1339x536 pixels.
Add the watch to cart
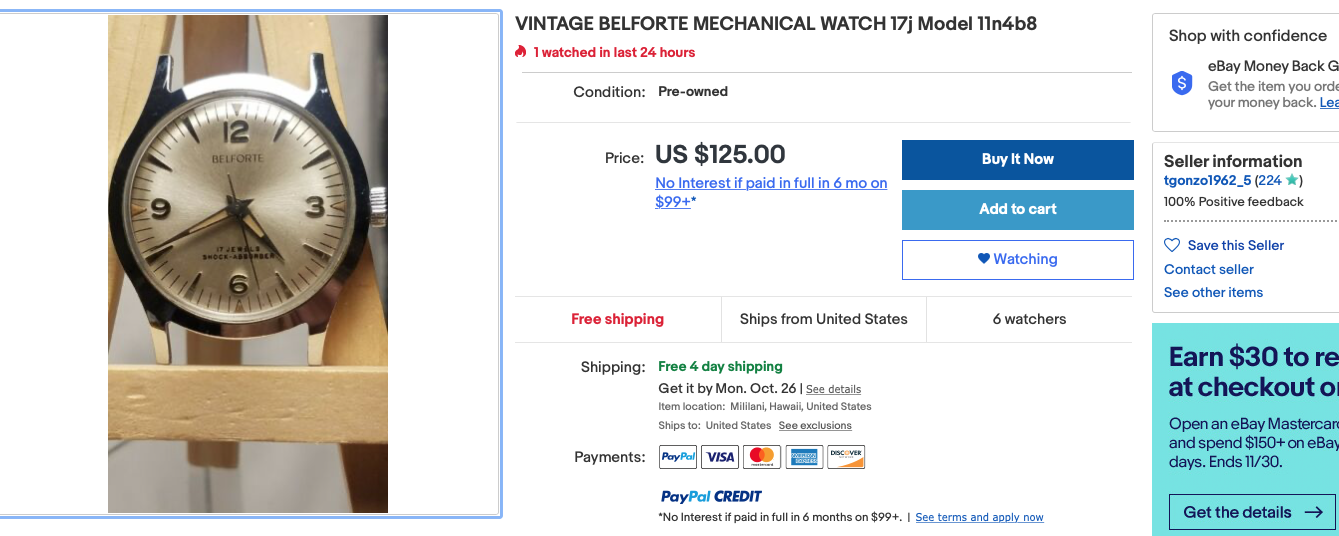pos(1017,209)
